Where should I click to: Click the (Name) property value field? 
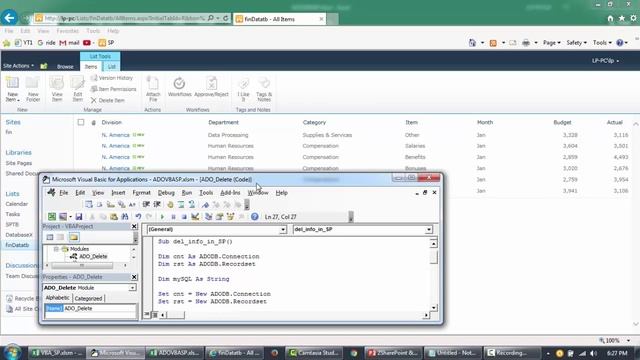coord(100,309)
